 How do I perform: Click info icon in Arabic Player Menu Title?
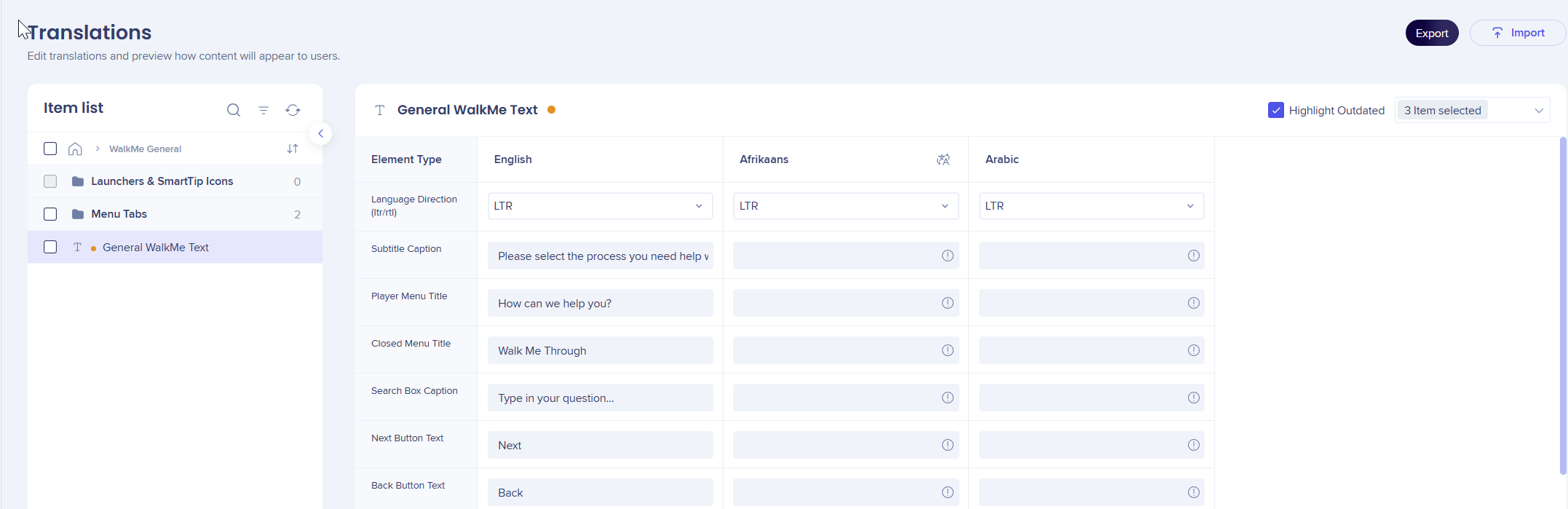pyautogui.click(x=1193, y=303)
